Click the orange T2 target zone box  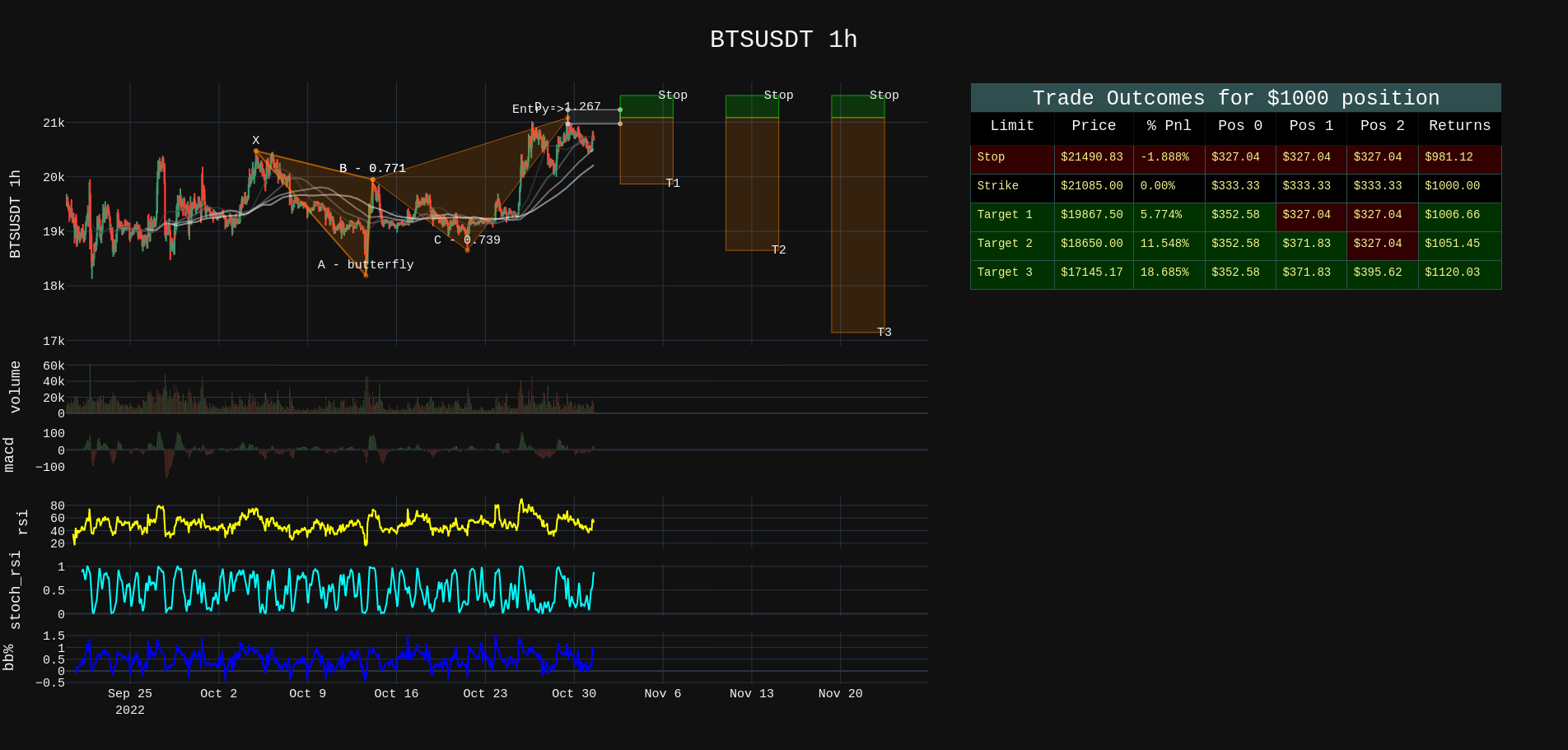coord(752,184)
